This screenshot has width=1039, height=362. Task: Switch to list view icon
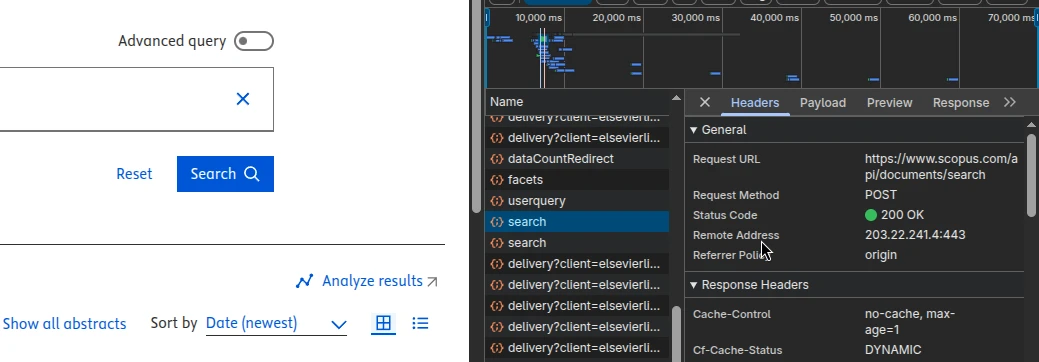point(420,323)
